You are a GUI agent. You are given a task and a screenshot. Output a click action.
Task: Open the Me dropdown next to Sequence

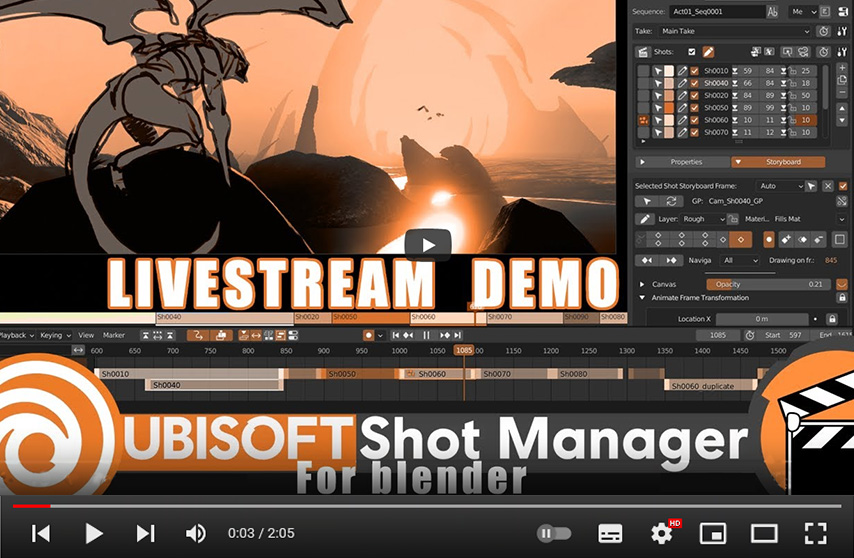click(x=803, y=11)
